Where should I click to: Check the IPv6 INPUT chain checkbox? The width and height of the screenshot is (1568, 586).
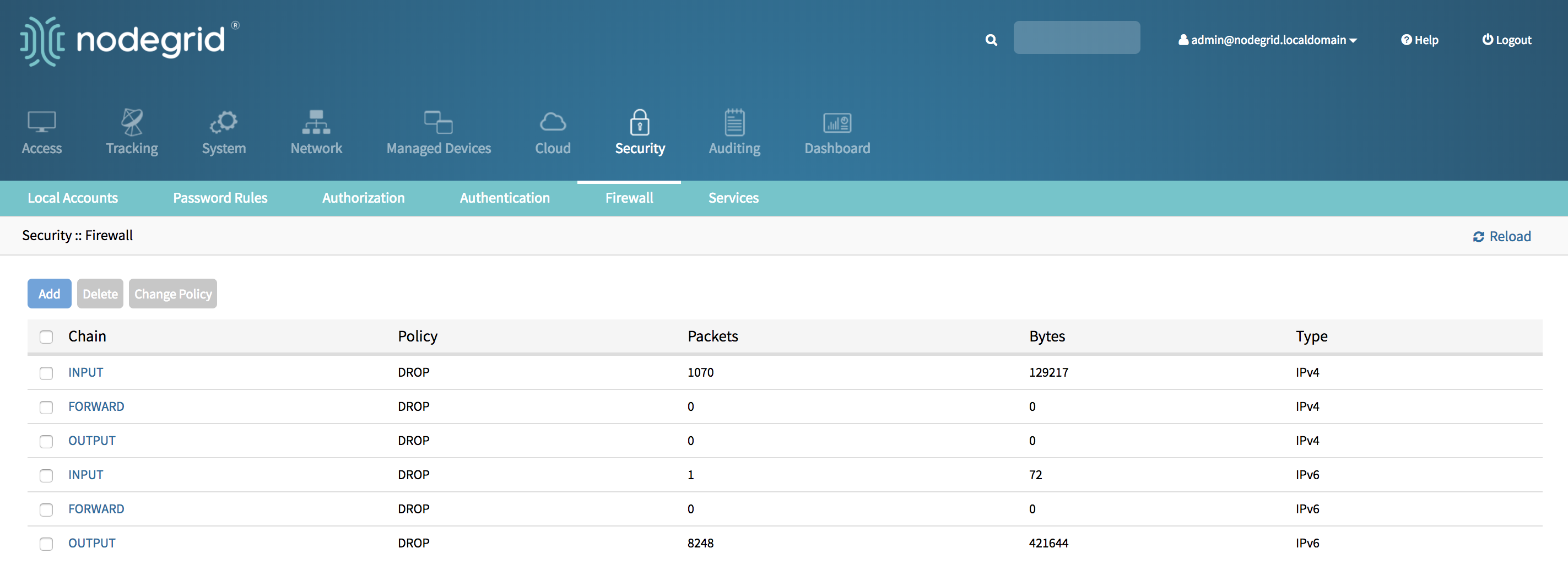click(46, 475)
